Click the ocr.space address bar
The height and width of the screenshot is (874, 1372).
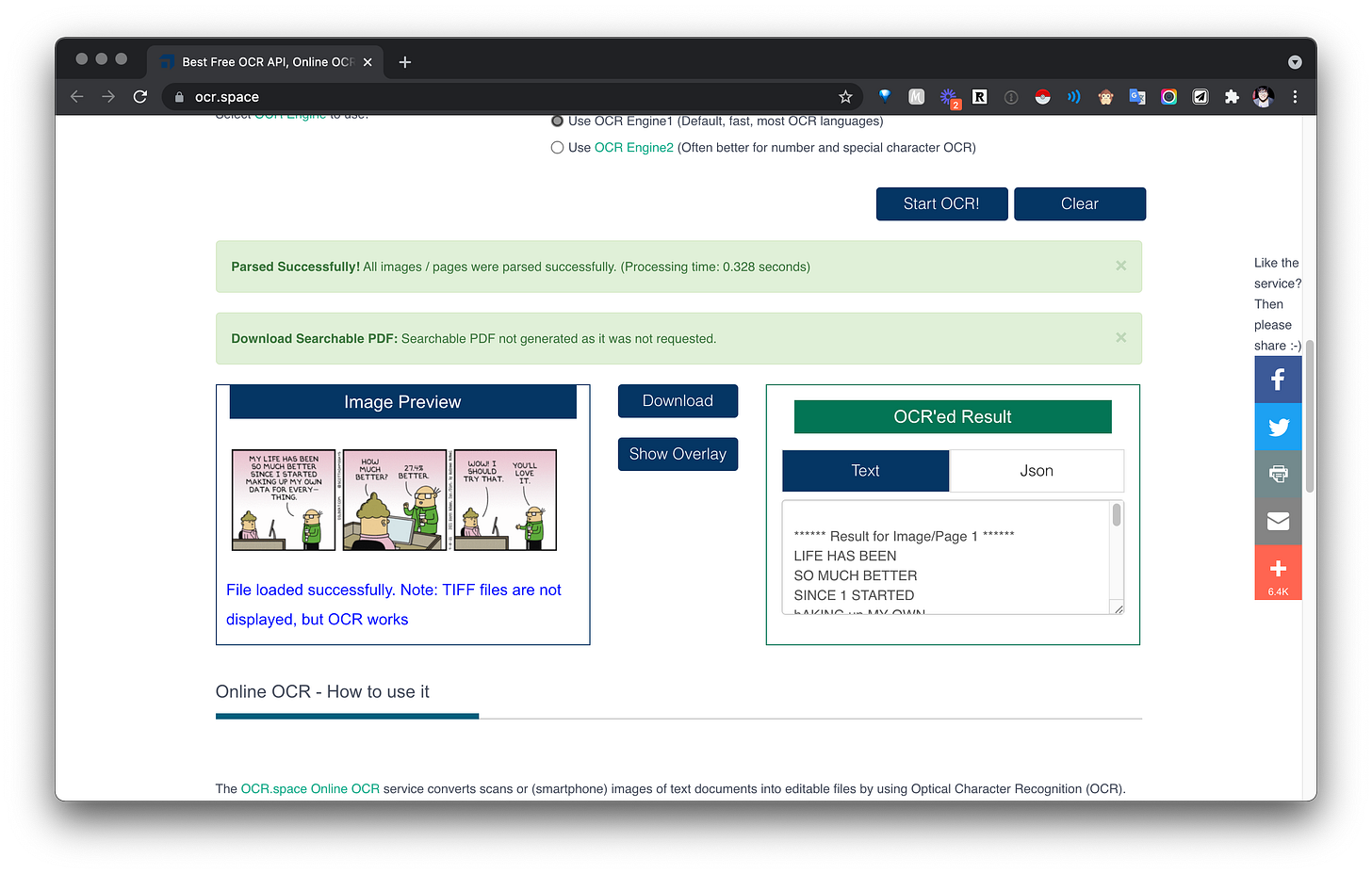pyautogui.click(x=514, y=97)
